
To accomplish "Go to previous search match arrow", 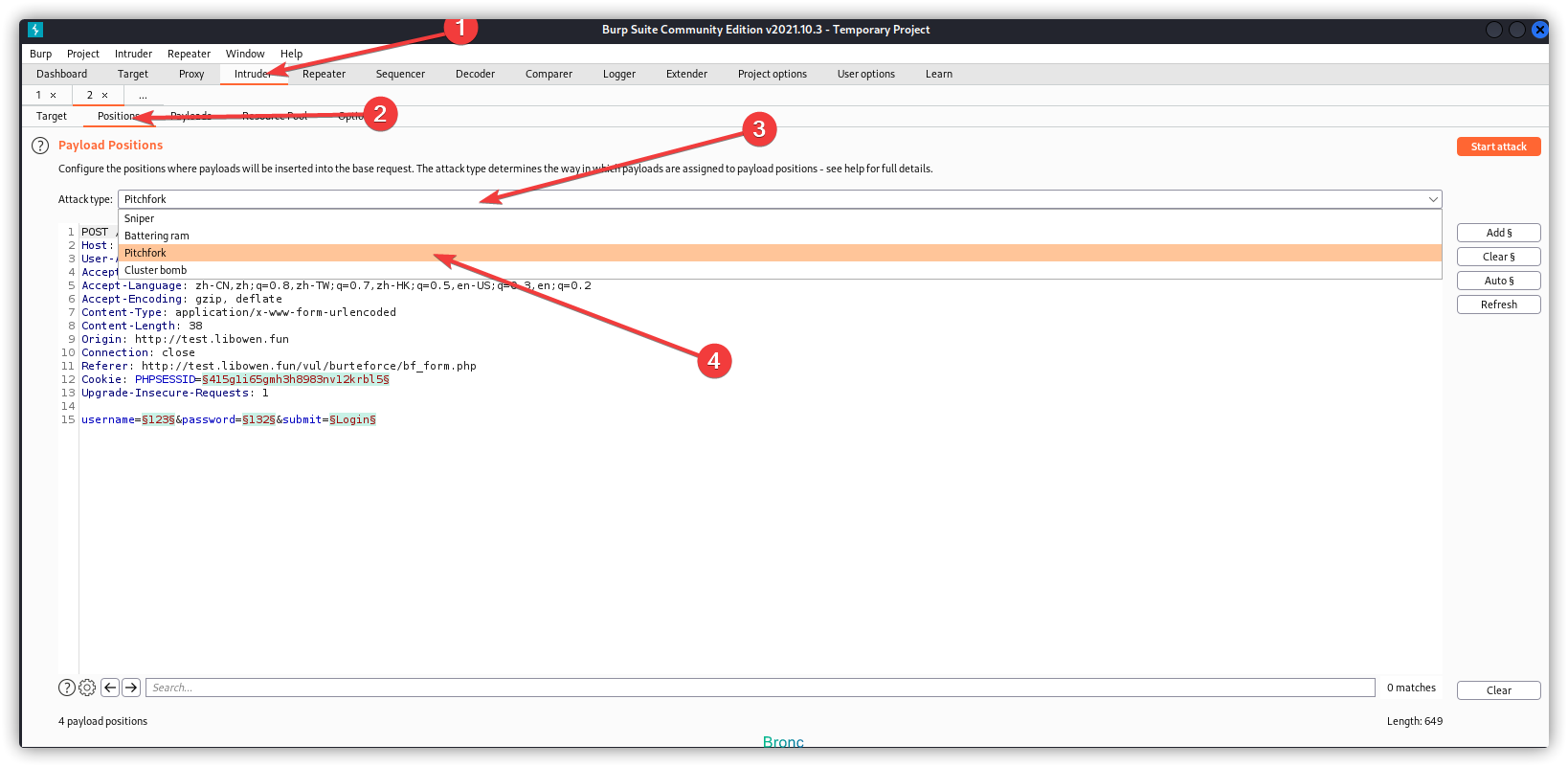I will 110,688.
